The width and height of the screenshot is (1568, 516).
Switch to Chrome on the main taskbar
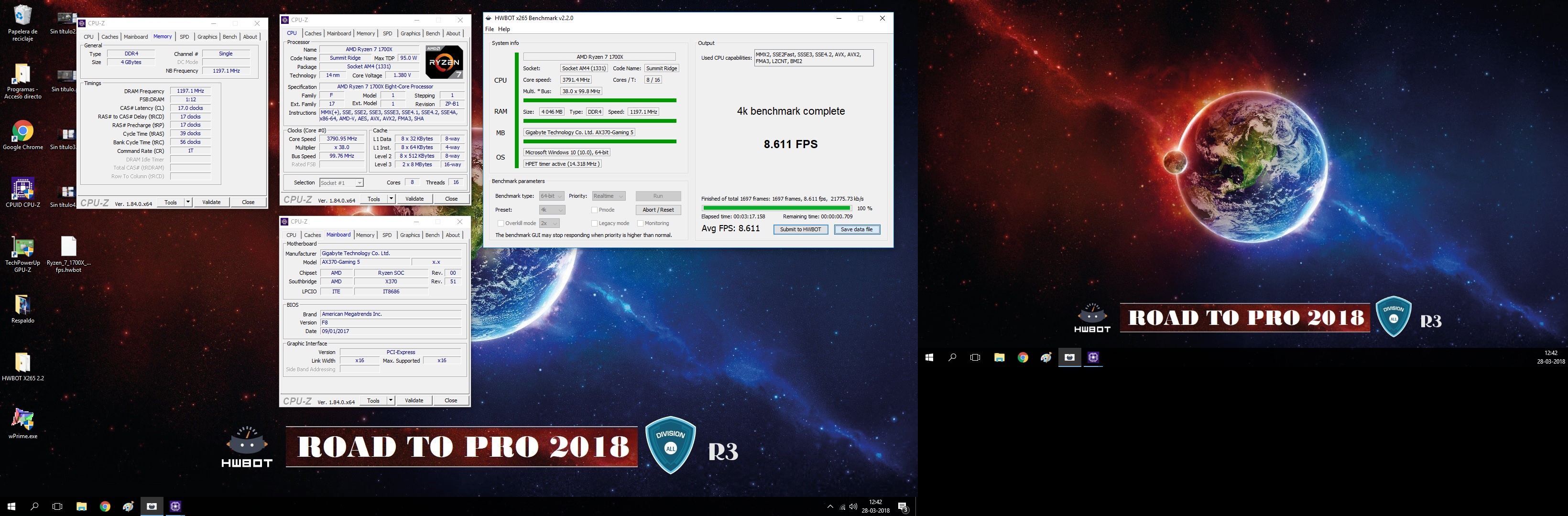pyautogui.click(x=105, y=506)
